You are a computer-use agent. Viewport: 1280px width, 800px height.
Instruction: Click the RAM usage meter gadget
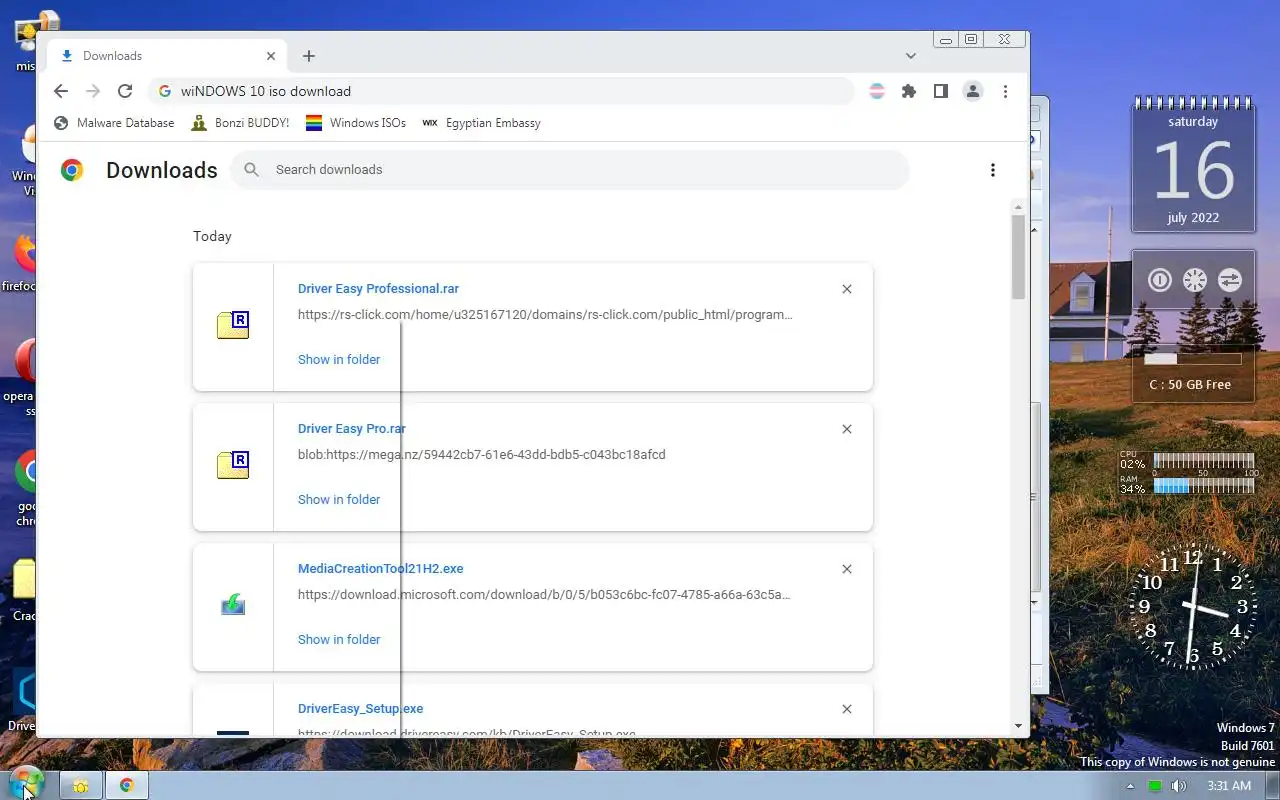coord(1187,485)
